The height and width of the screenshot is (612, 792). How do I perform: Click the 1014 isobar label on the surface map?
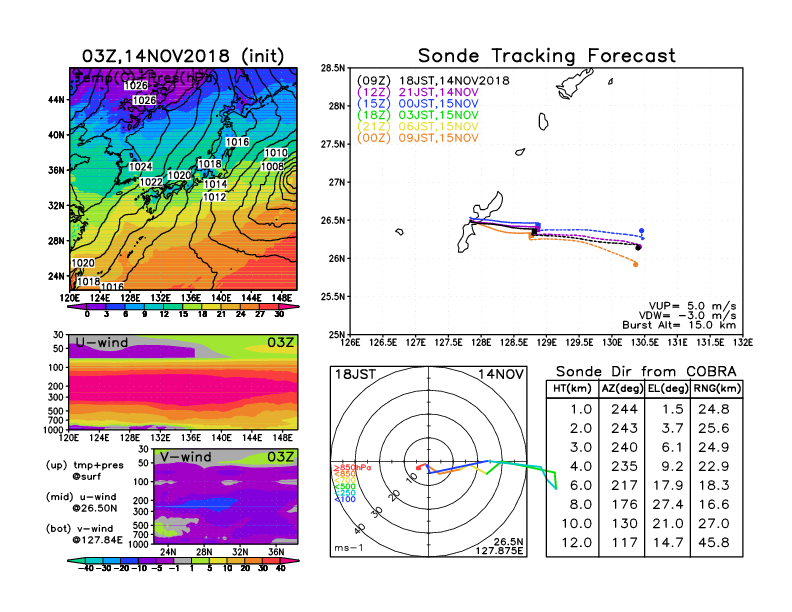216,184
